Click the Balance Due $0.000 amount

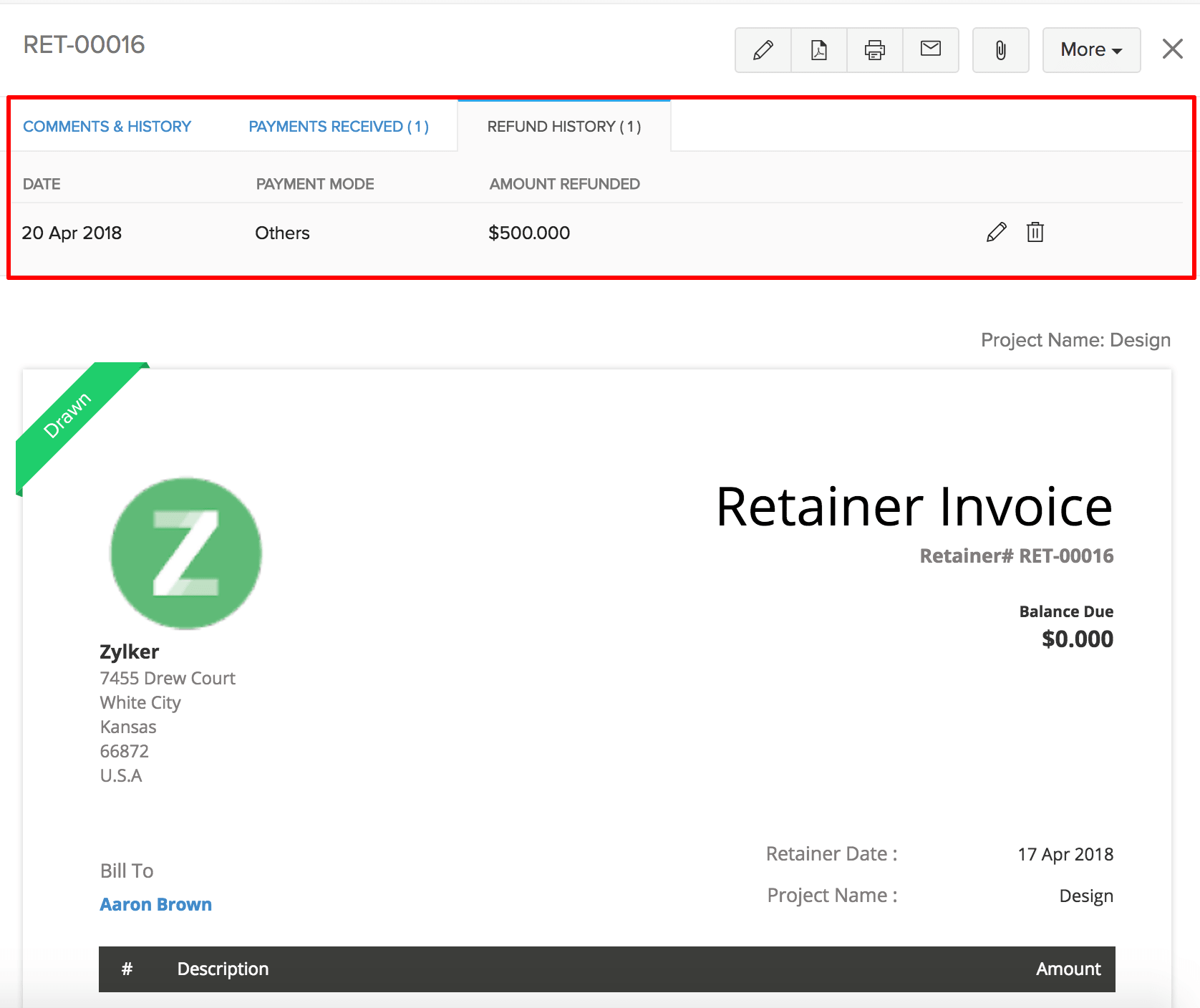click(1077, 639)
